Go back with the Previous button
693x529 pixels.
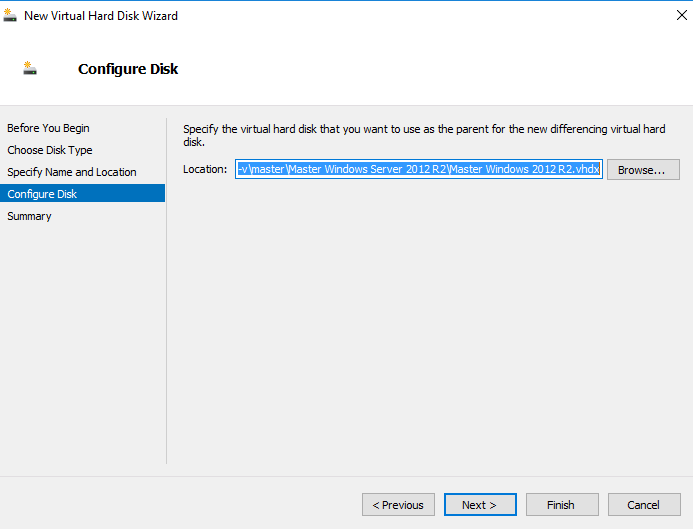(398, 505)
